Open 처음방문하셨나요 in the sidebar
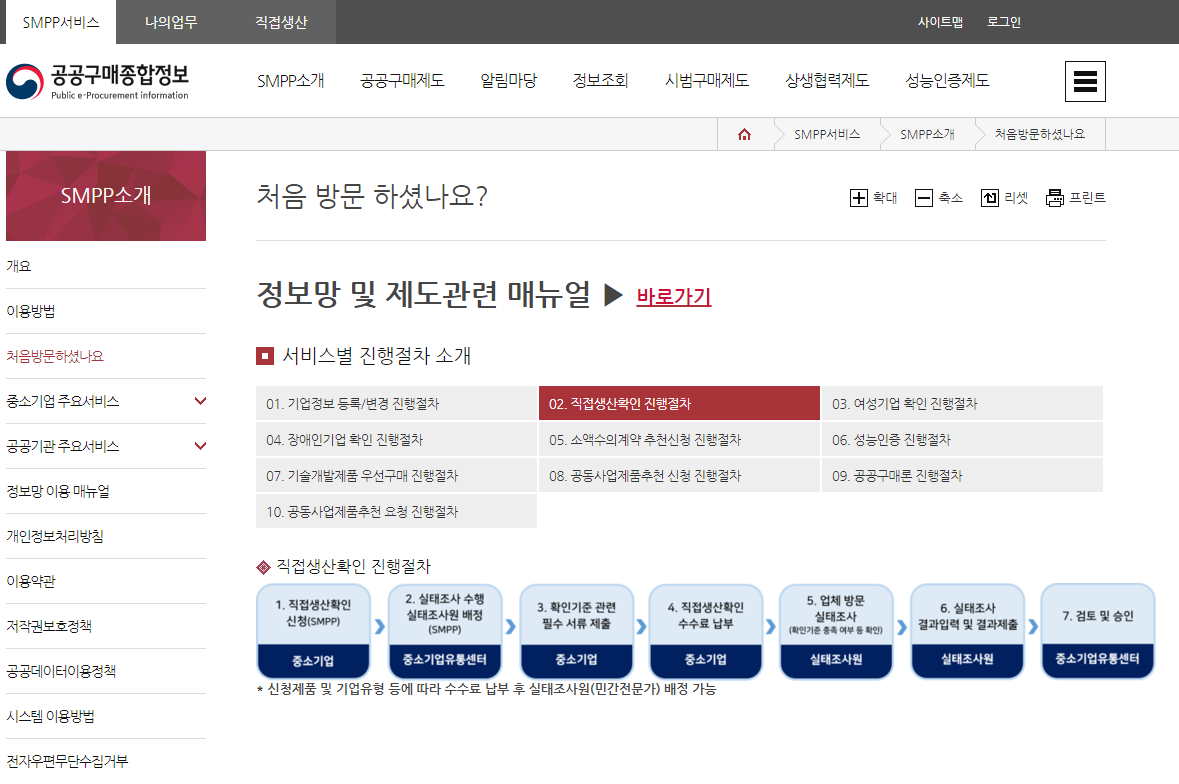 [x=106, y=356]
